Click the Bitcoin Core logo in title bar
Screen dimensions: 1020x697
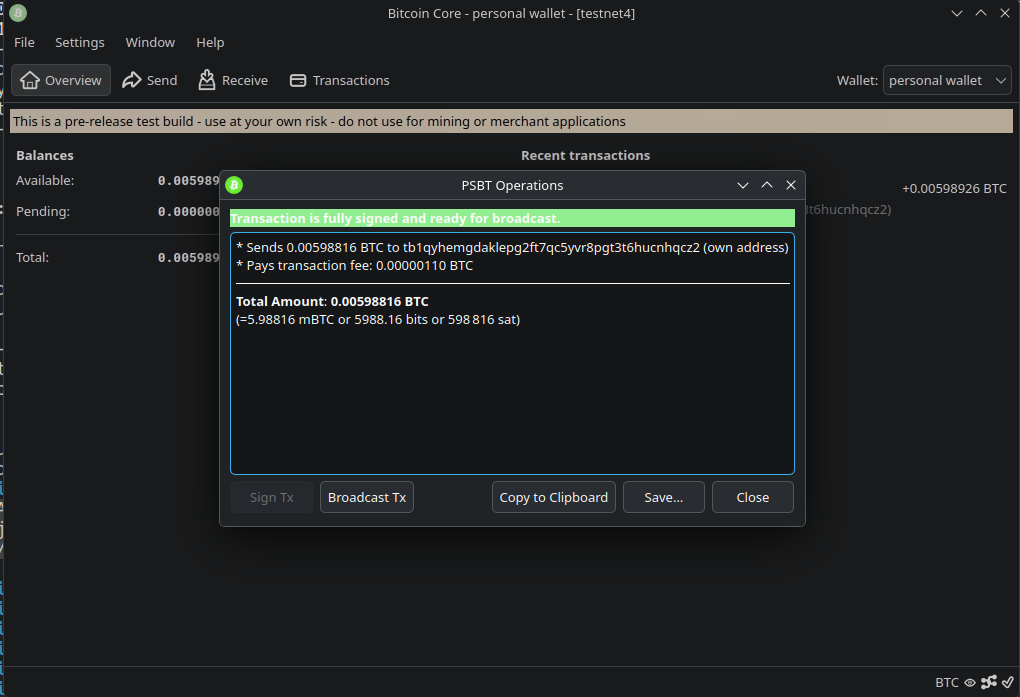click(18, 13)
